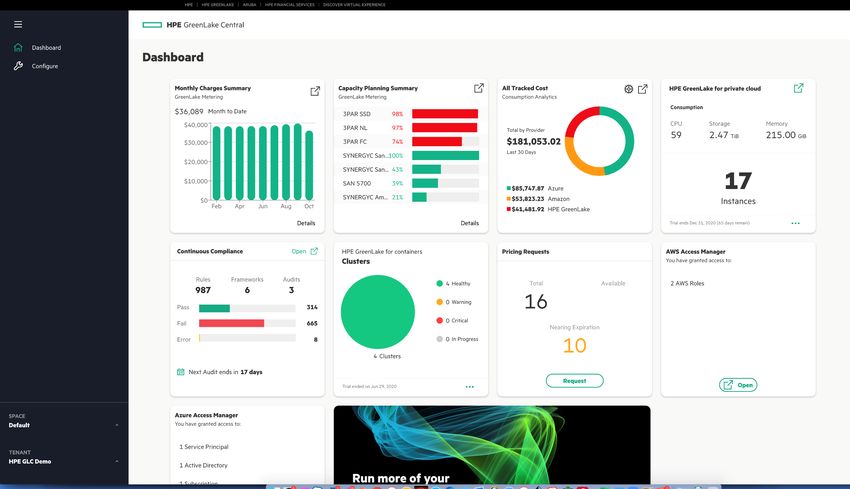This screenshot has width=850, height=489.
Task: Click the cost-by-provider donut chart
Action: pyautogui.click(x=600, y=141)
